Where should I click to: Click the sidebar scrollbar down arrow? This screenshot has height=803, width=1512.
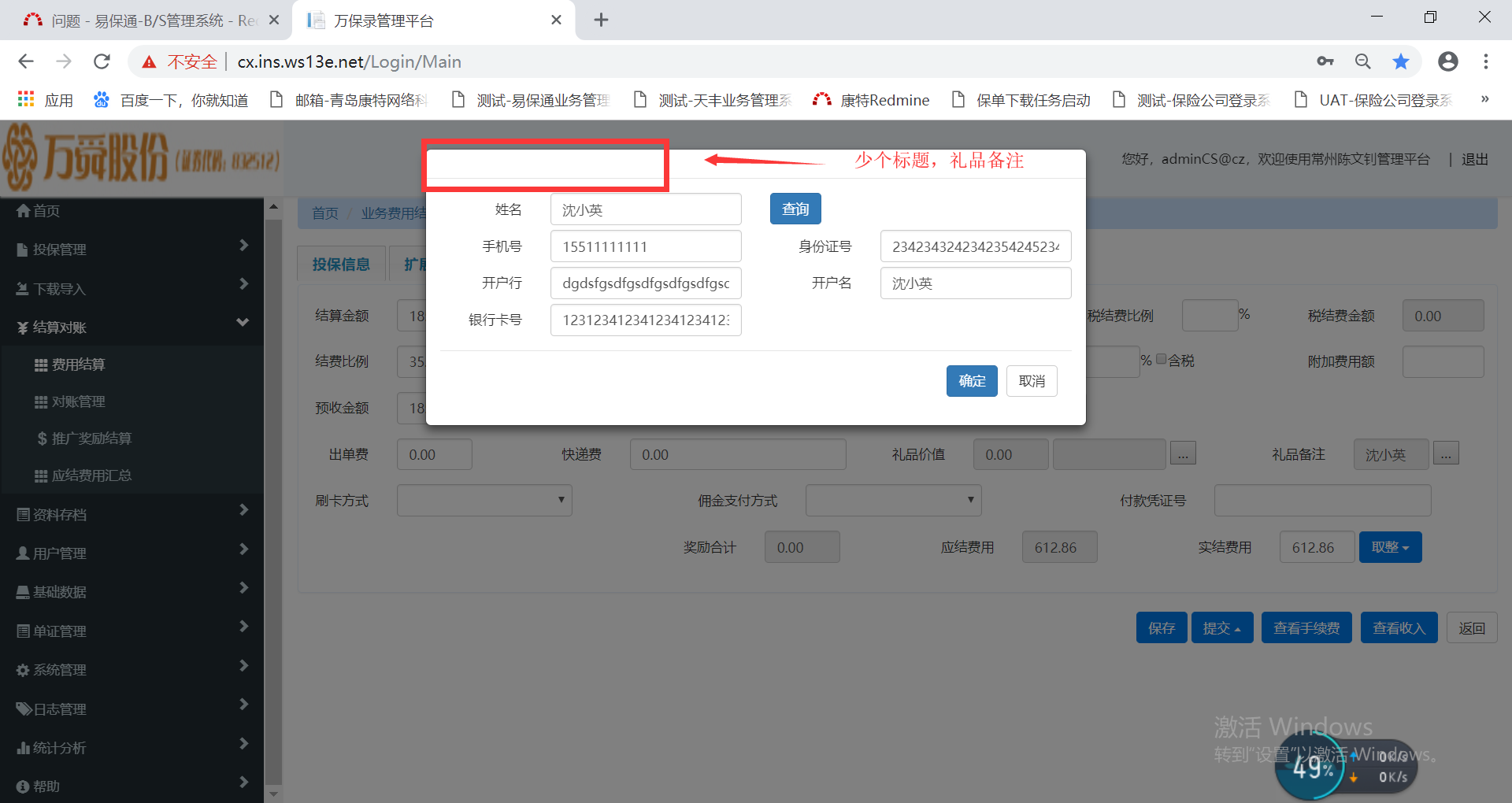pos(273,794)
